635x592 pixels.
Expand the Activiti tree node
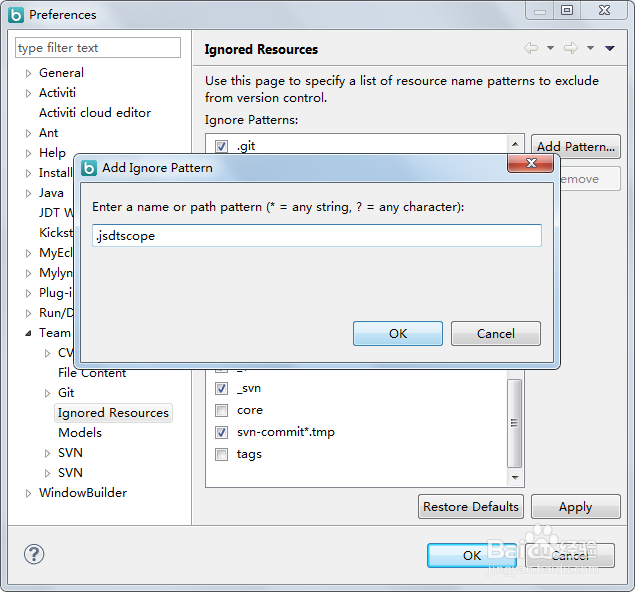(28, 93)
